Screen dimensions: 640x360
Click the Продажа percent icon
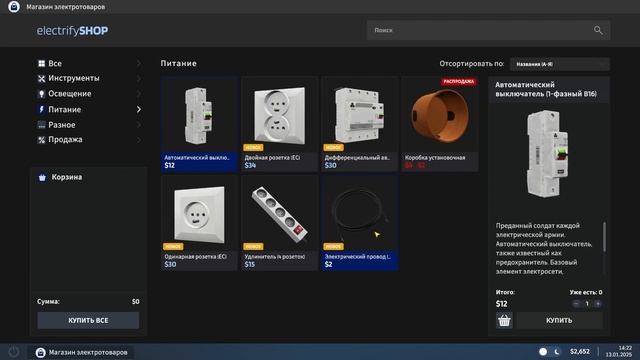point(41,140)
